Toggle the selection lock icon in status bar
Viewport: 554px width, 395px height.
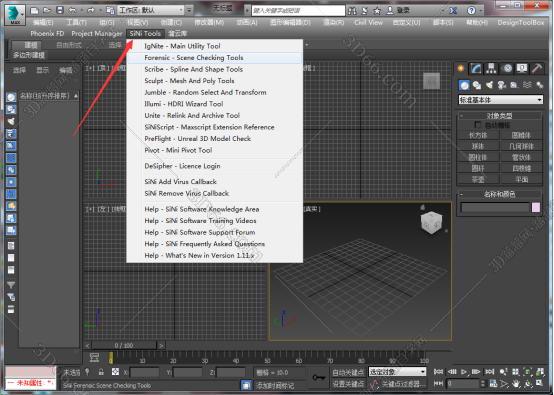(x=101, y=372)
